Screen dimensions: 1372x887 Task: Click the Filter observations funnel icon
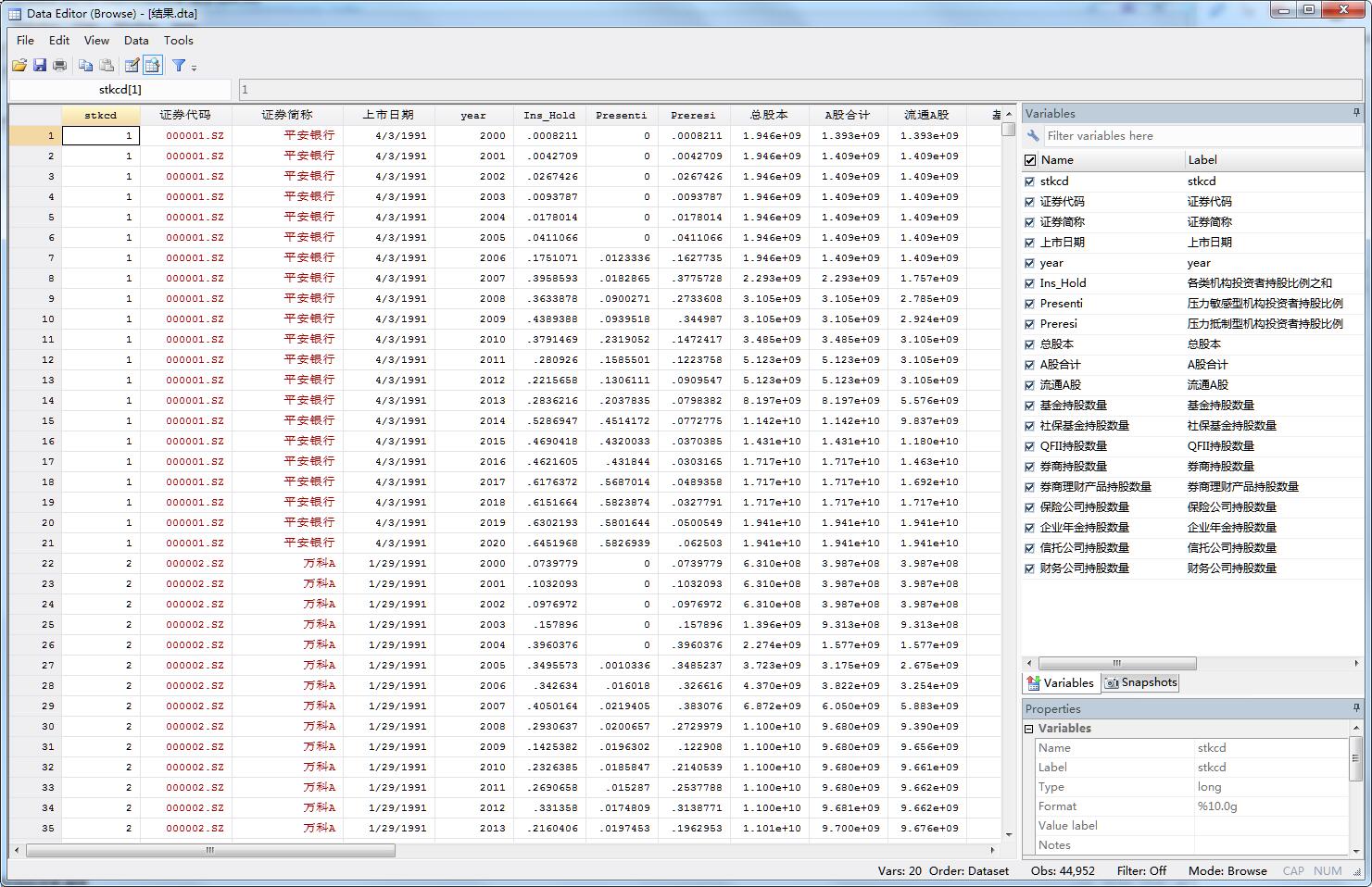(x=179, y=65)
